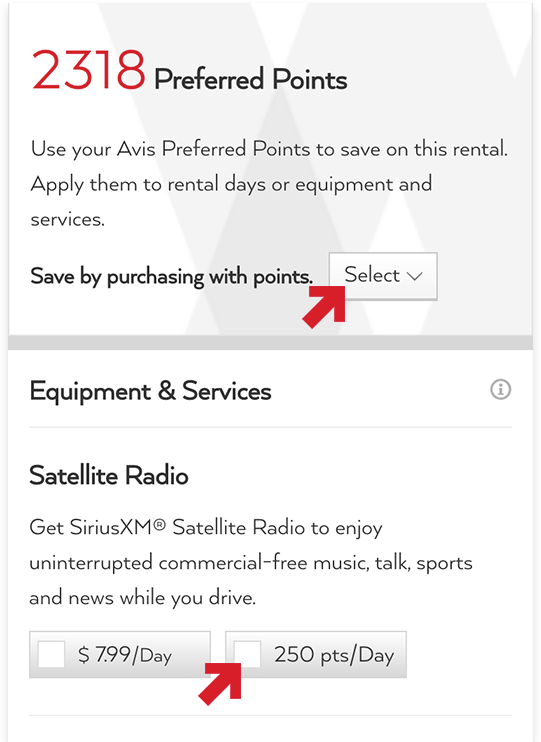Viewport: 541px width, 742px height.
Task: Click the SiriusXM Satellite Radio description text
Action: 251,563
